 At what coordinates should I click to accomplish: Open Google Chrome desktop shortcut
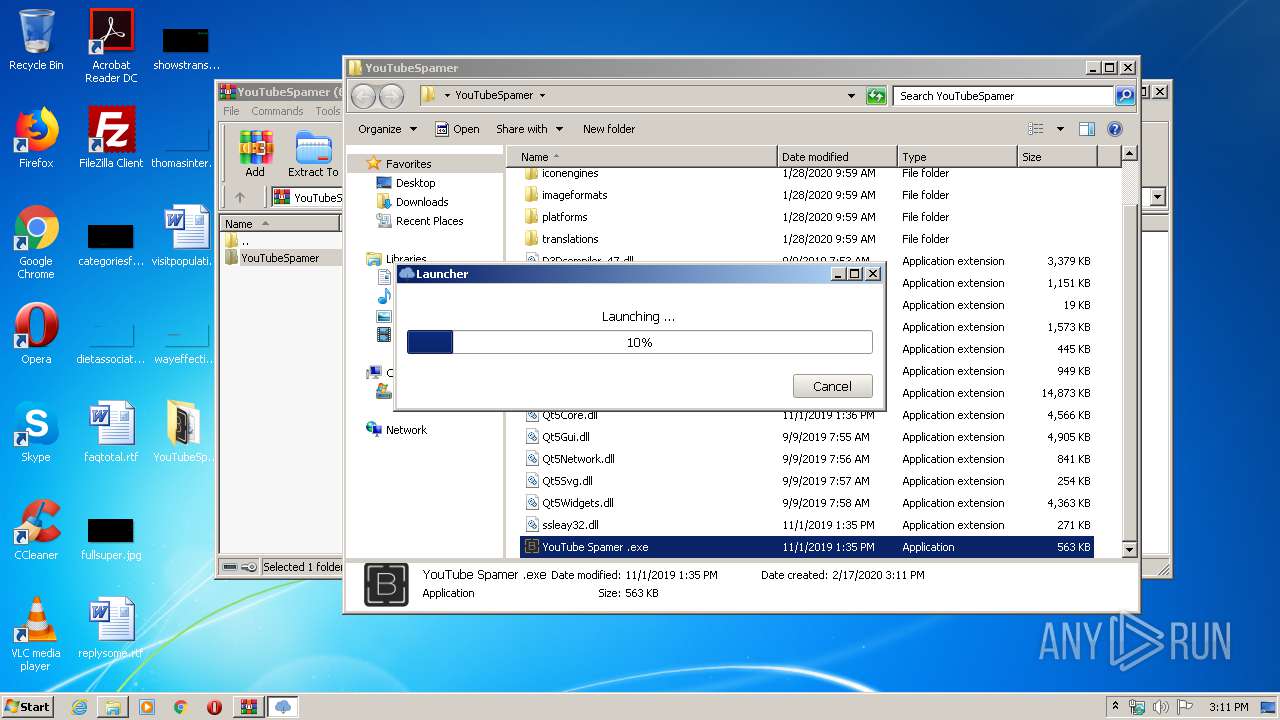pos(36,242)
